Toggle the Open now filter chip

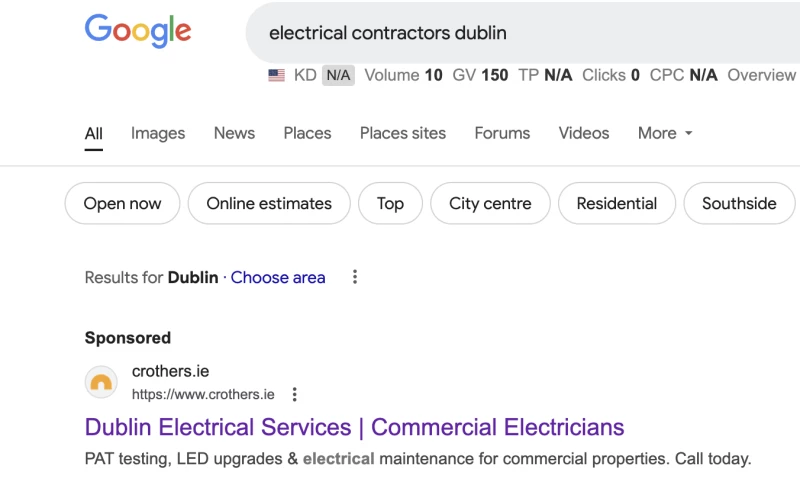click(x=122, y=203)
